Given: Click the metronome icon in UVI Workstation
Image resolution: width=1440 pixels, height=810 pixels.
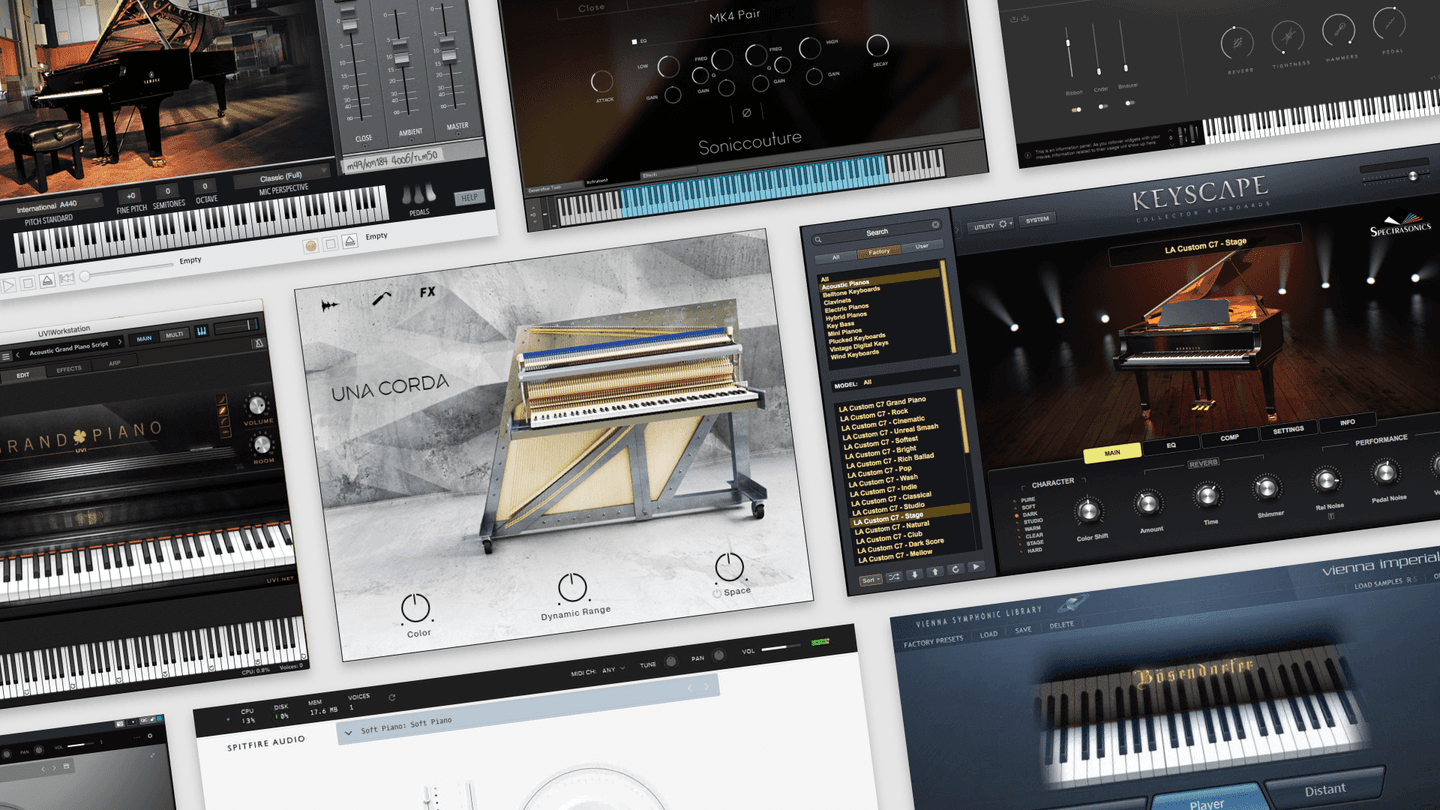Looking at the screenshot, I should point(258,343).
